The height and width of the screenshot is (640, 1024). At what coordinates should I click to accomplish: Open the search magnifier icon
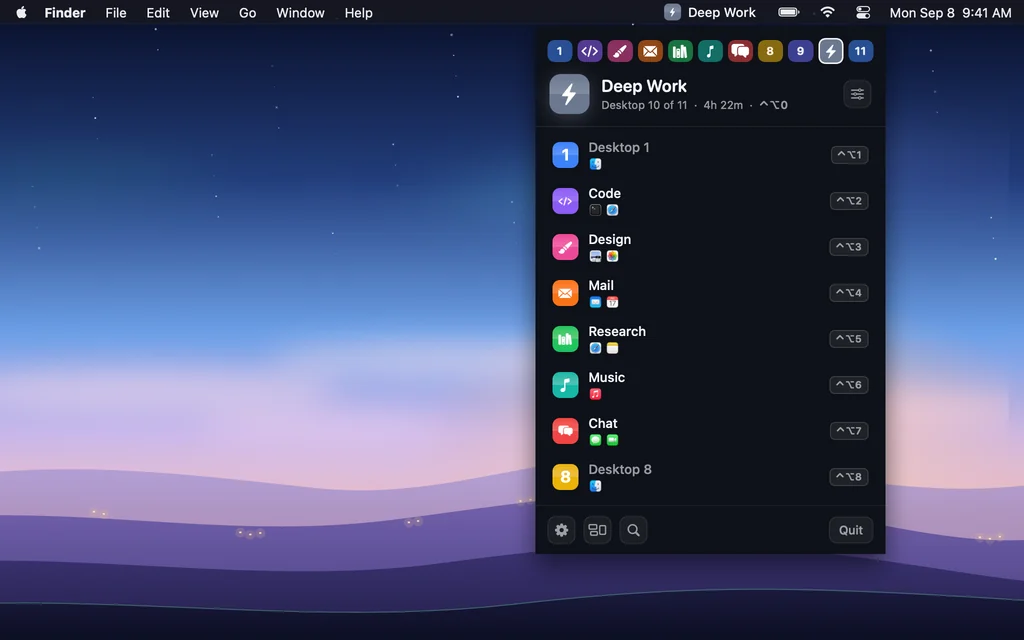coord(633,530)
